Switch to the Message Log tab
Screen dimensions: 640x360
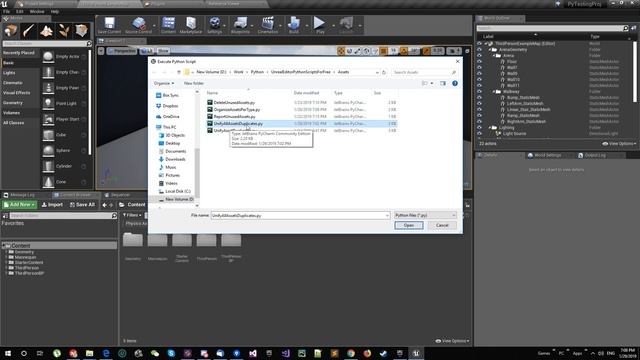19,195
